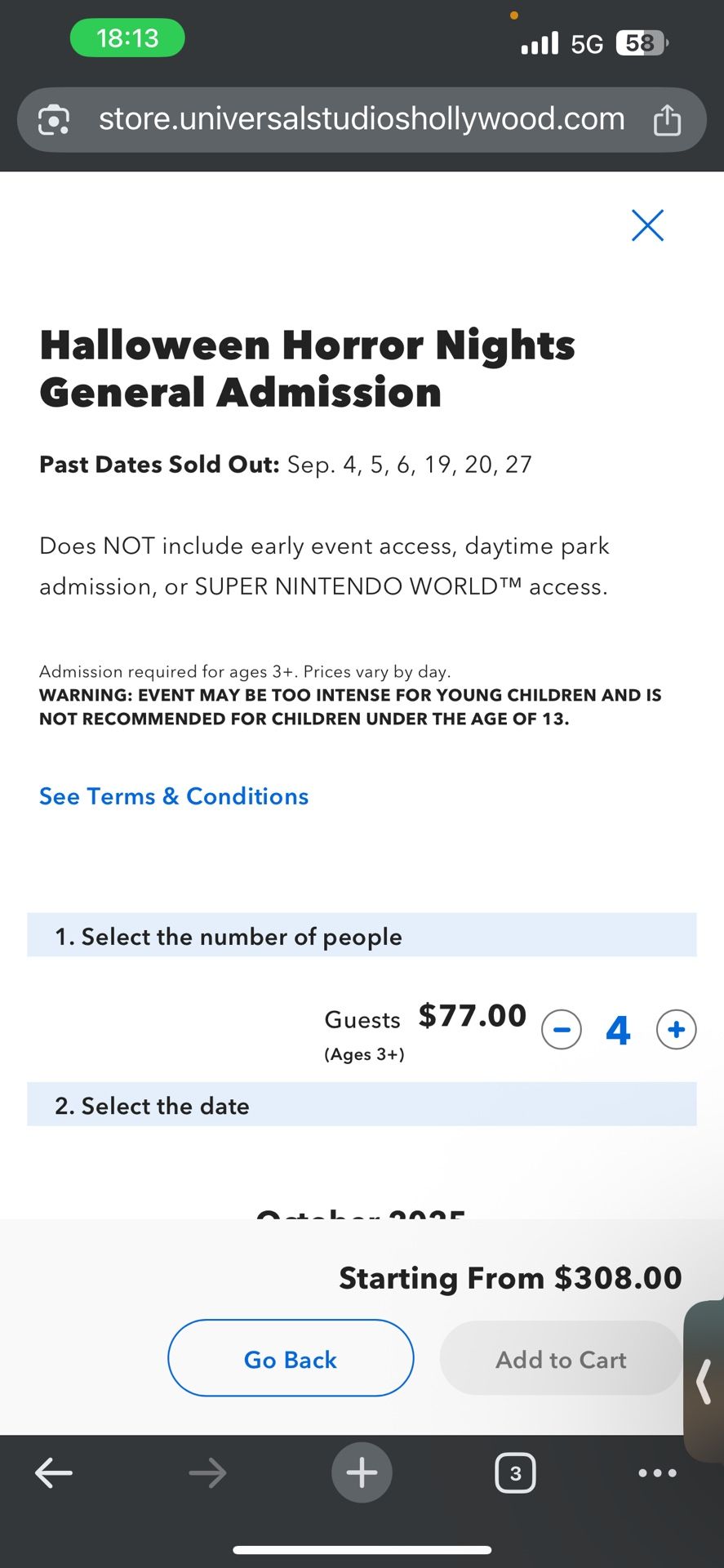Tap the battery status icon
Image resolution: width=724 pixels, height=1568 pixels.
click(642, 42)
